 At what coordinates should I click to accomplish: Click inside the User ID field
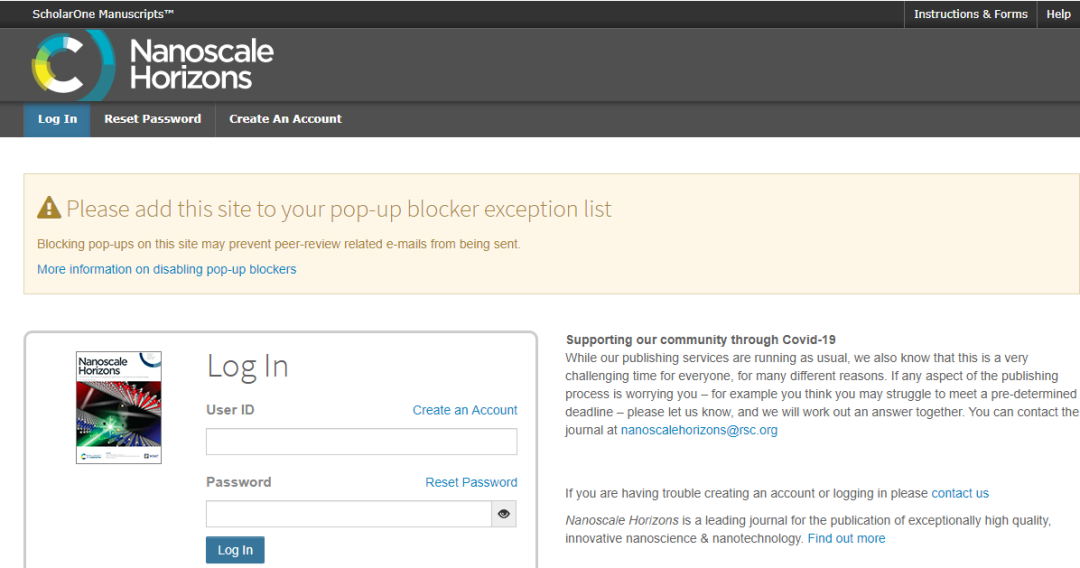click(361, 442)
